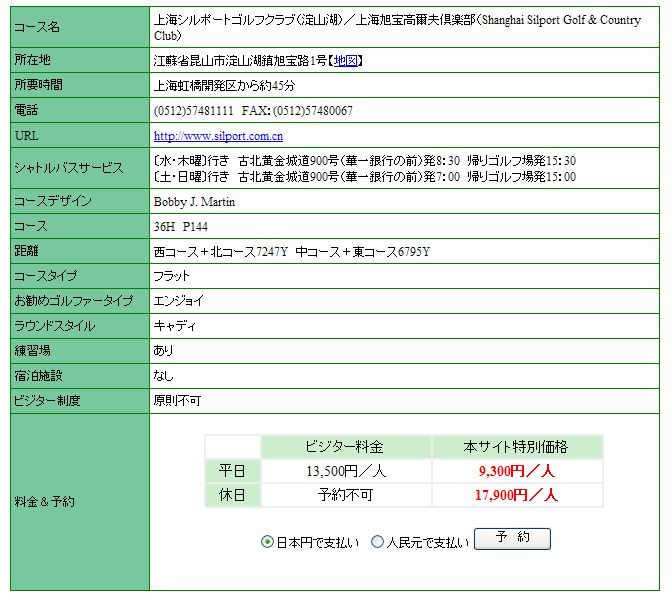This screenshot has width=672, height=600.
Task: Click the 宿泊施設 value なし
Action: tap(163, 376)
